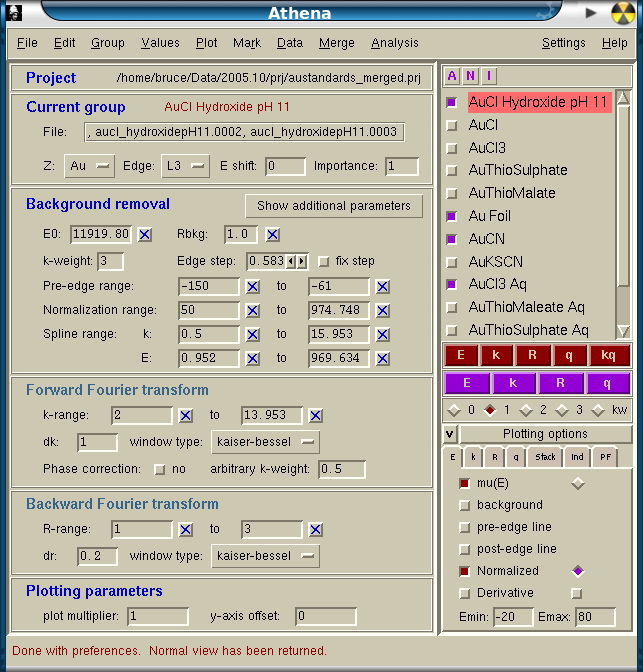Screen dimensions: 643x672
Task: Click the E shift input field
Action: pos(285,166)
